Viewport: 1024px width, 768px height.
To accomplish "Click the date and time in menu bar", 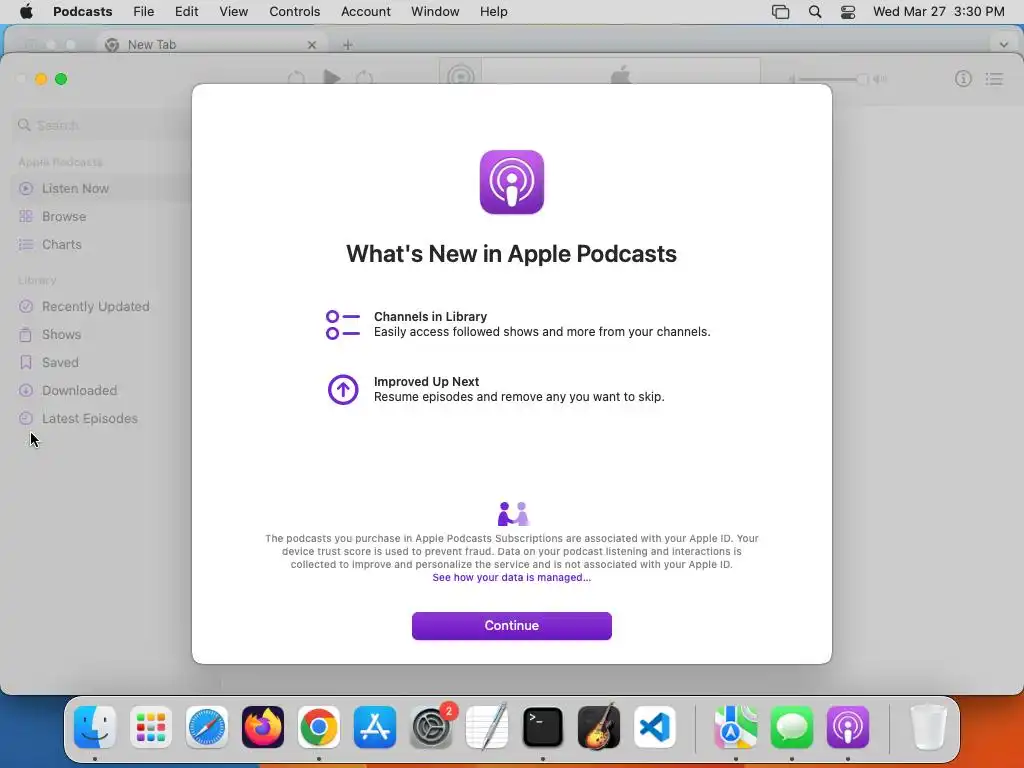I will (938, 12).
